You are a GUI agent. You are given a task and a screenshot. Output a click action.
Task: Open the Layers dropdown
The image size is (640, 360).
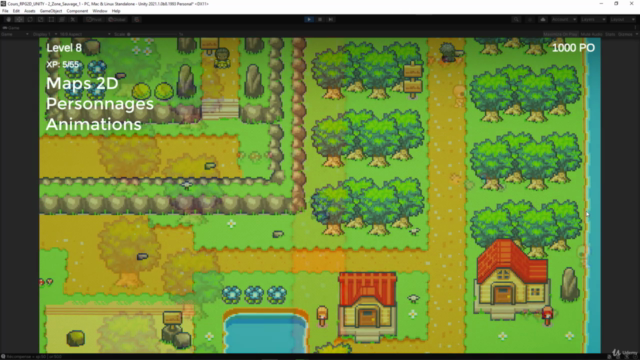coord(593,19)
